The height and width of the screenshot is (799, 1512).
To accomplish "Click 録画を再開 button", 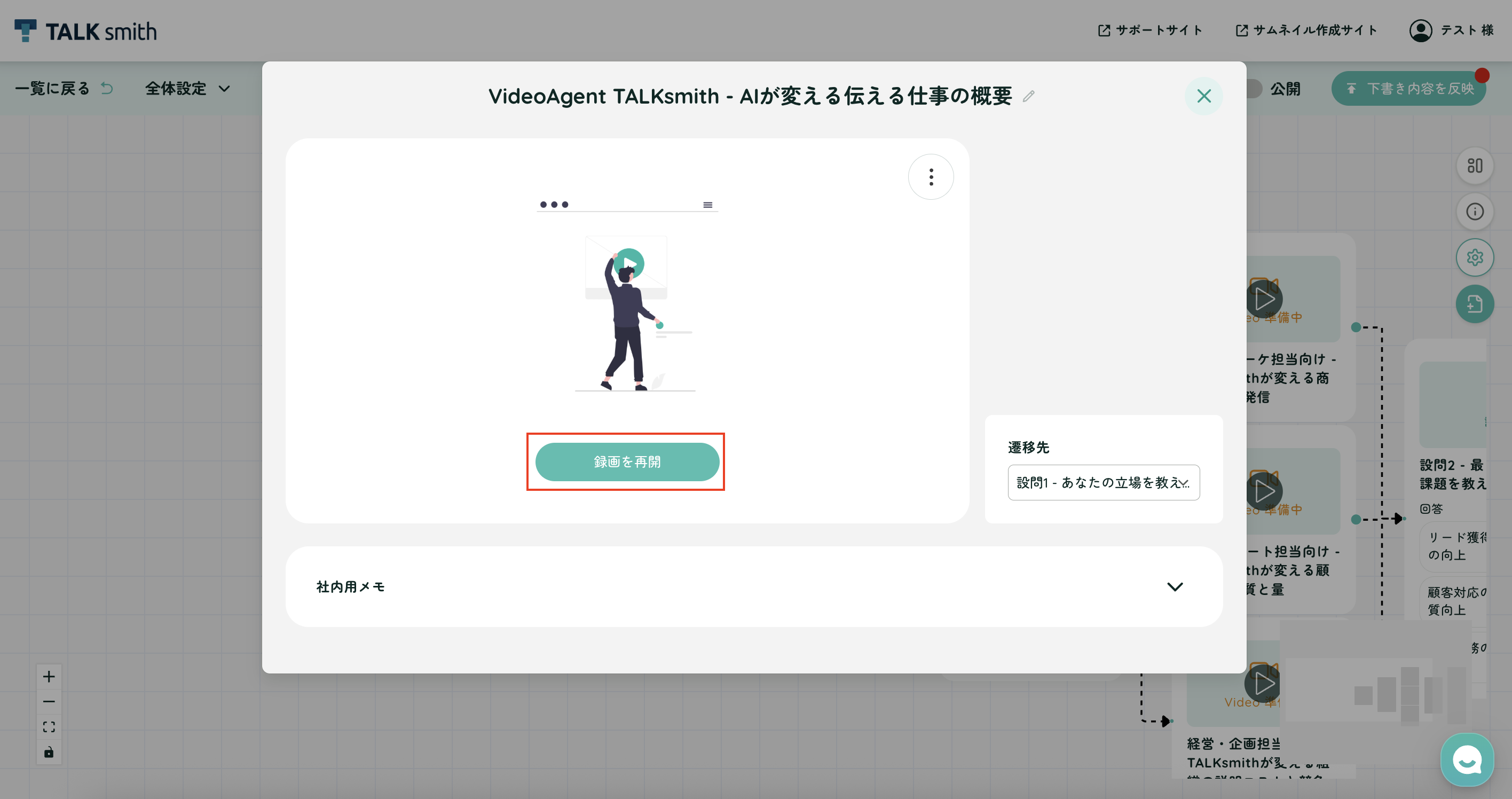I will (627, 461).
